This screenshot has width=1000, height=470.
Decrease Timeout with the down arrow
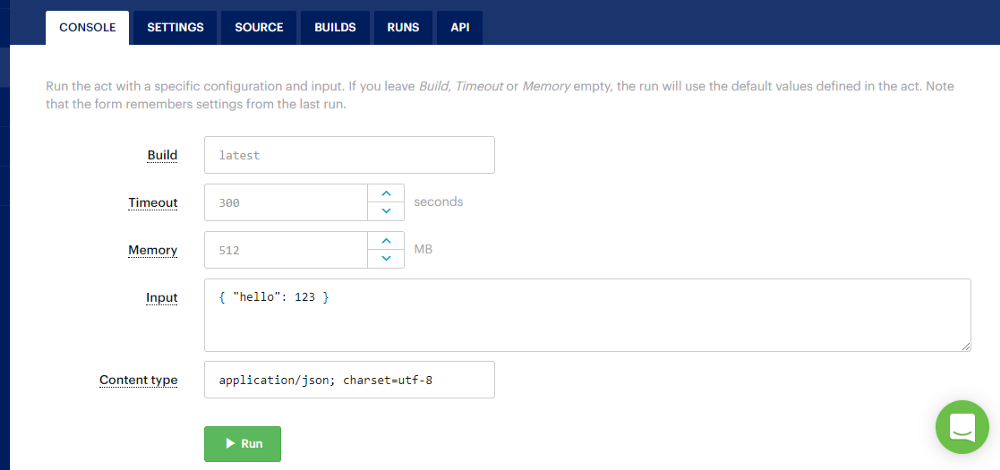click(386, 211)
